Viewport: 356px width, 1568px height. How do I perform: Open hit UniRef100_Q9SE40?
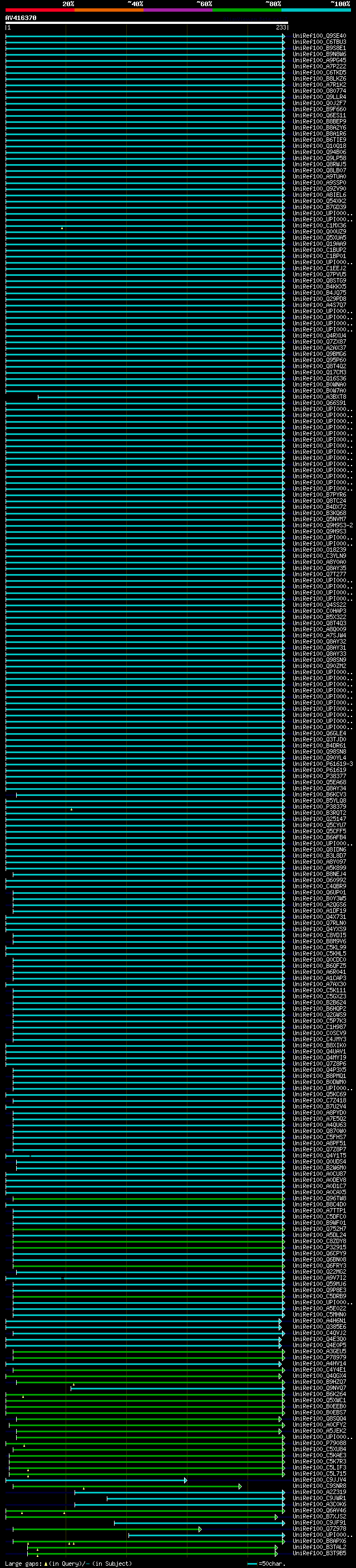click(x=319, y=36)
